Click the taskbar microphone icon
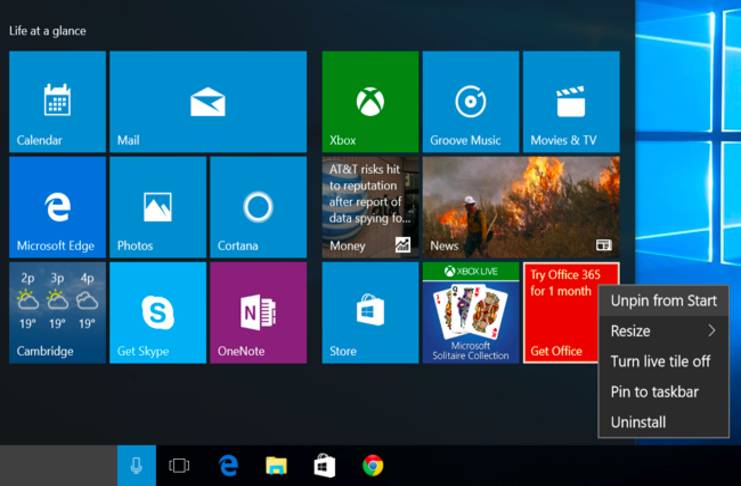 [136, 466]
